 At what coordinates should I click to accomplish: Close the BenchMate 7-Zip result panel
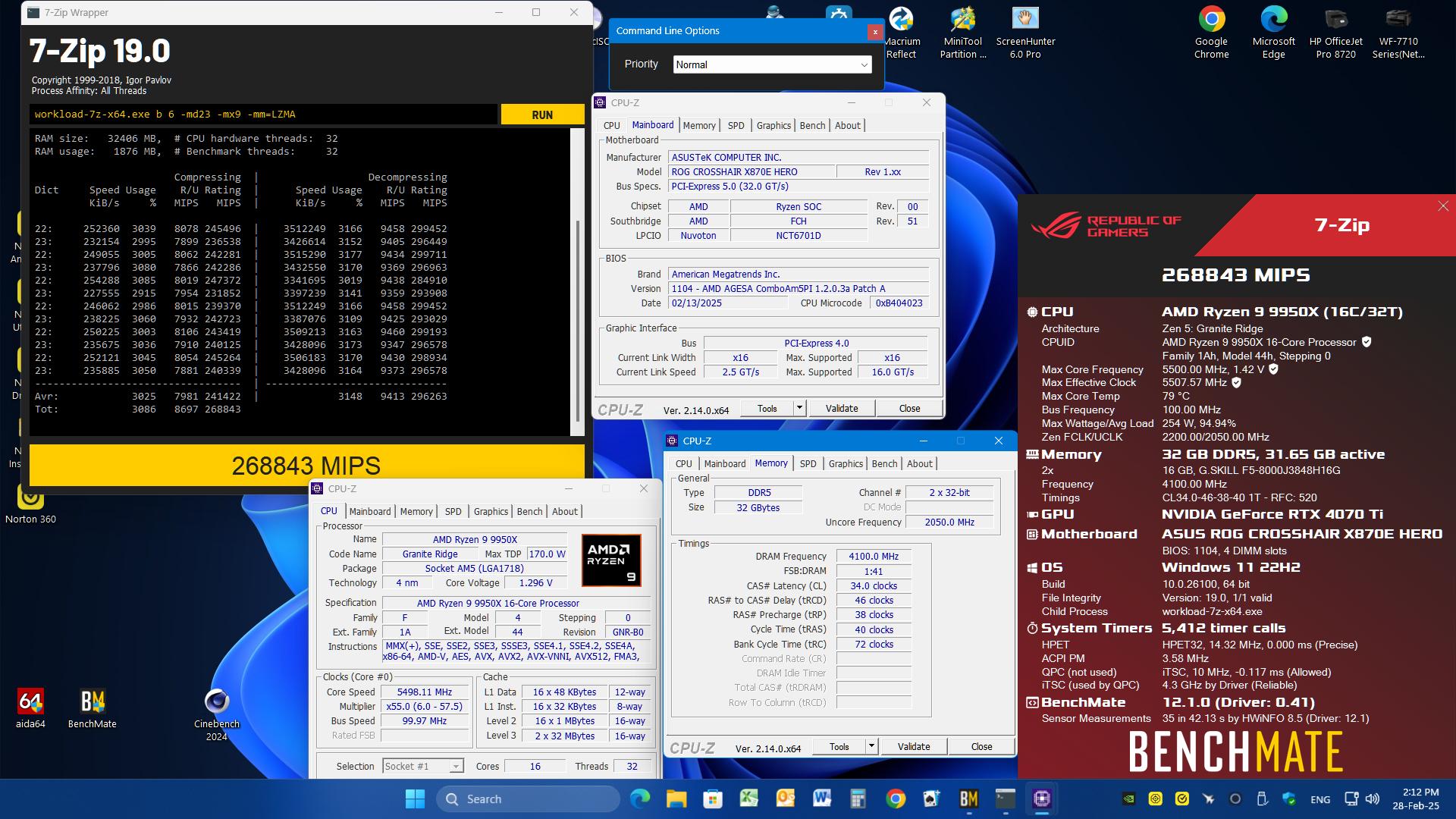pos(1442,206)
